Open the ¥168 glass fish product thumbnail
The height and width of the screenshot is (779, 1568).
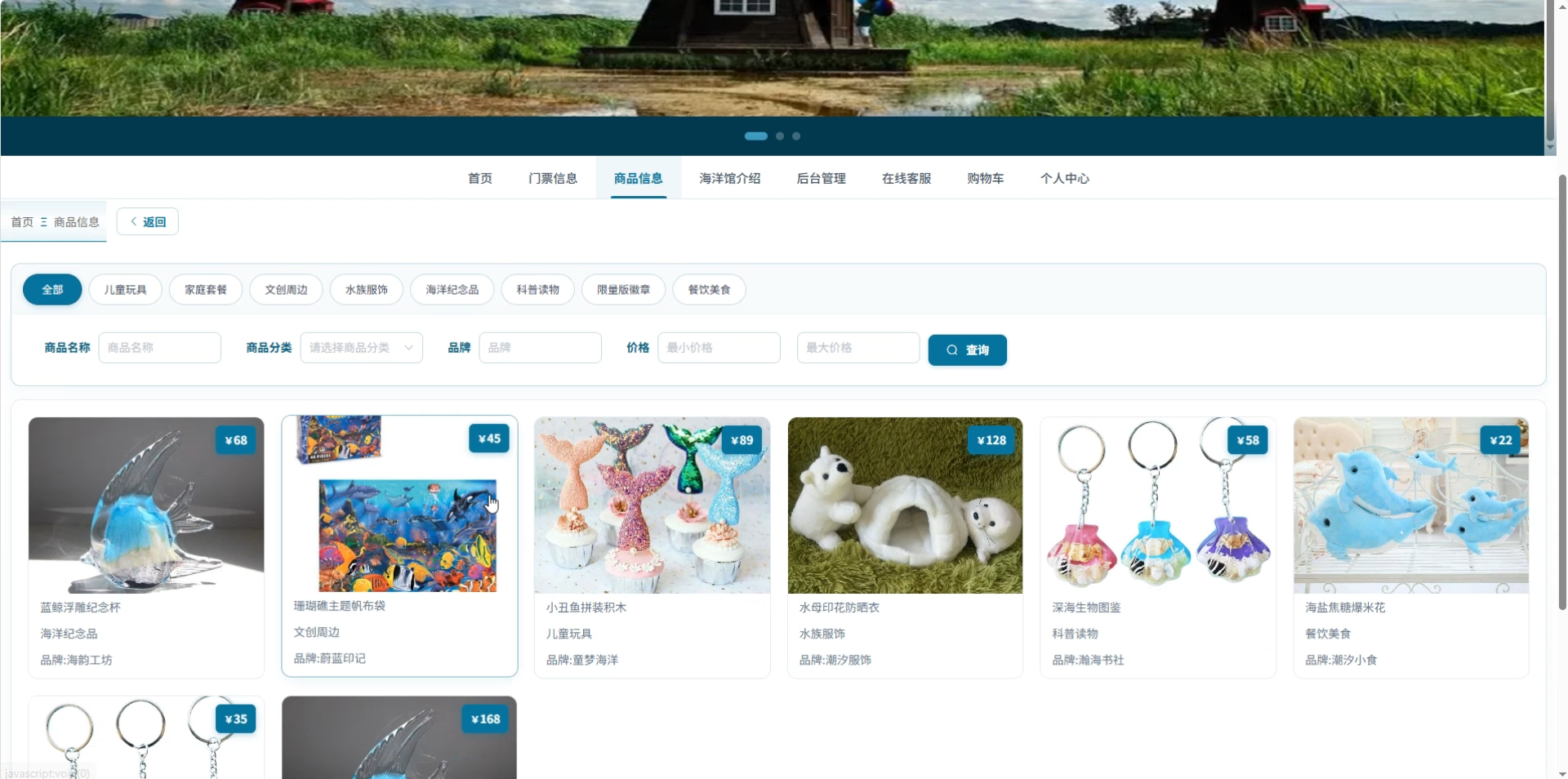399,737
